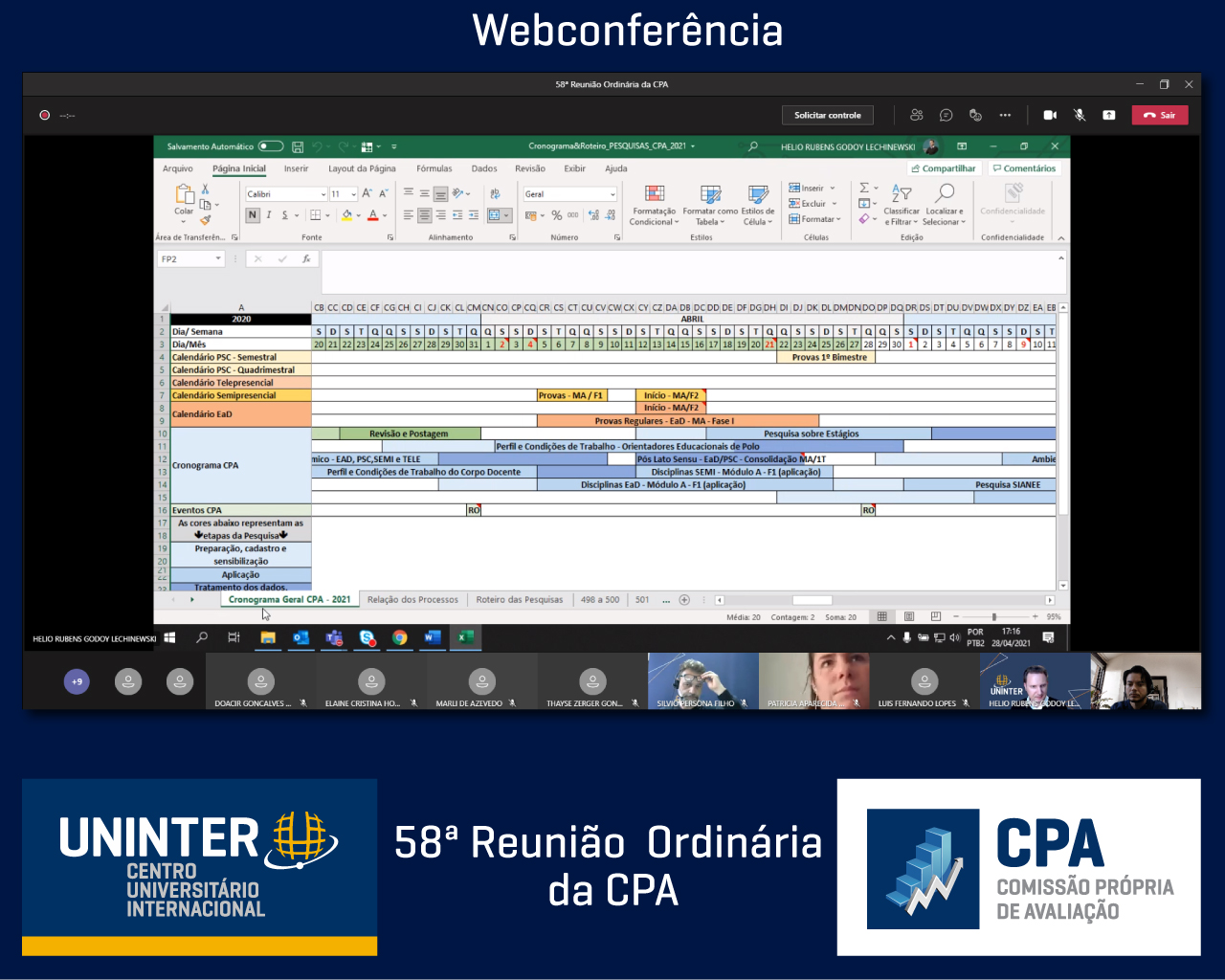Click the Formatação Condicional icon
The width and height of the screenshot is (1225, 980).
click(x=655, y=194)
